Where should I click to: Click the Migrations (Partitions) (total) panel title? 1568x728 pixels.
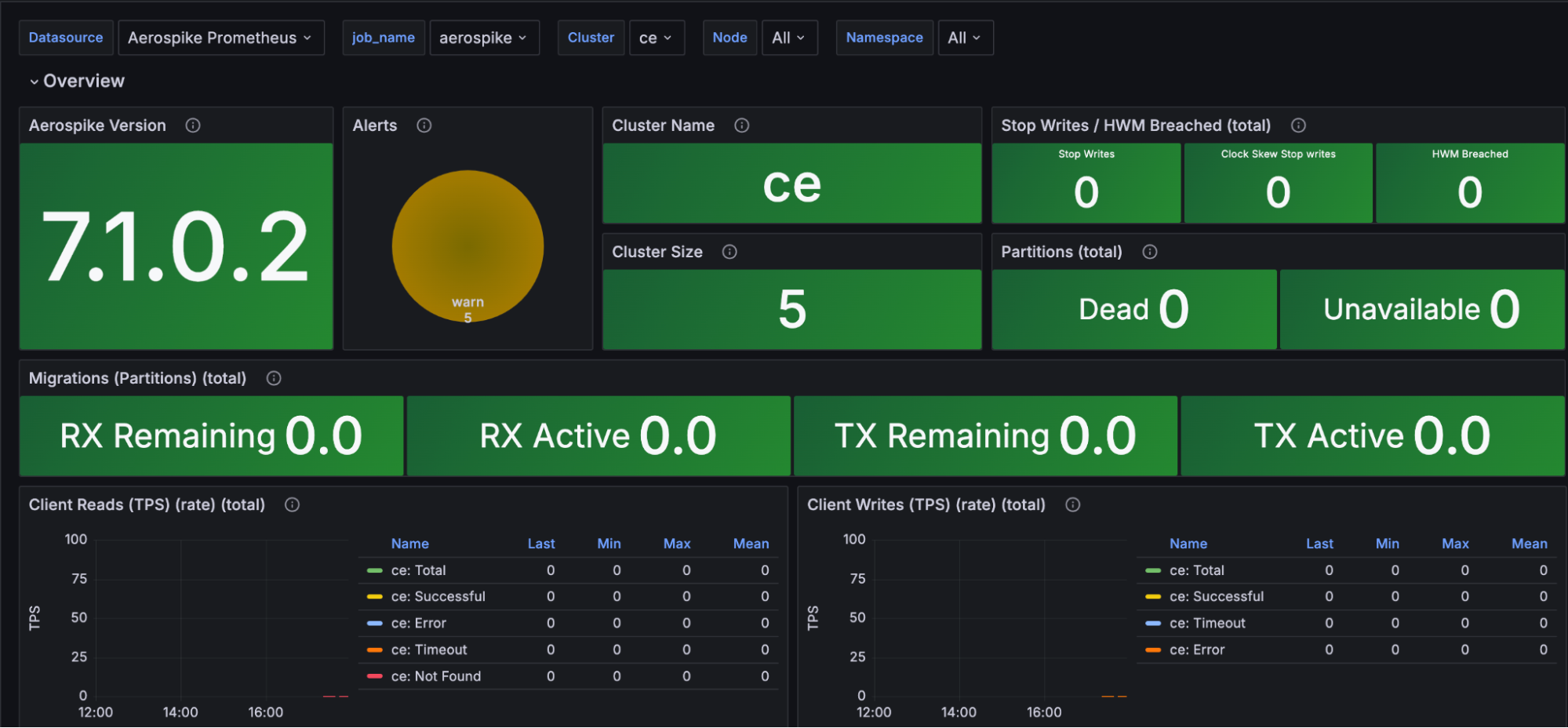[x=137, y=378]
